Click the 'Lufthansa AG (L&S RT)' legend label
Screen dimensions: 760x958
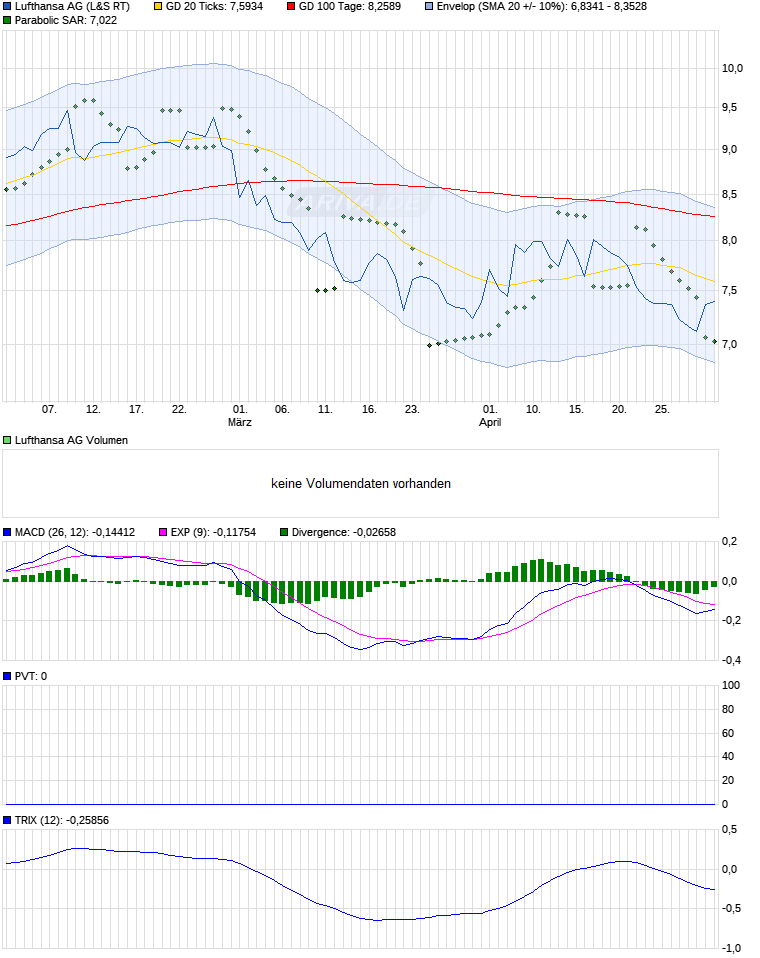(72, 7)
